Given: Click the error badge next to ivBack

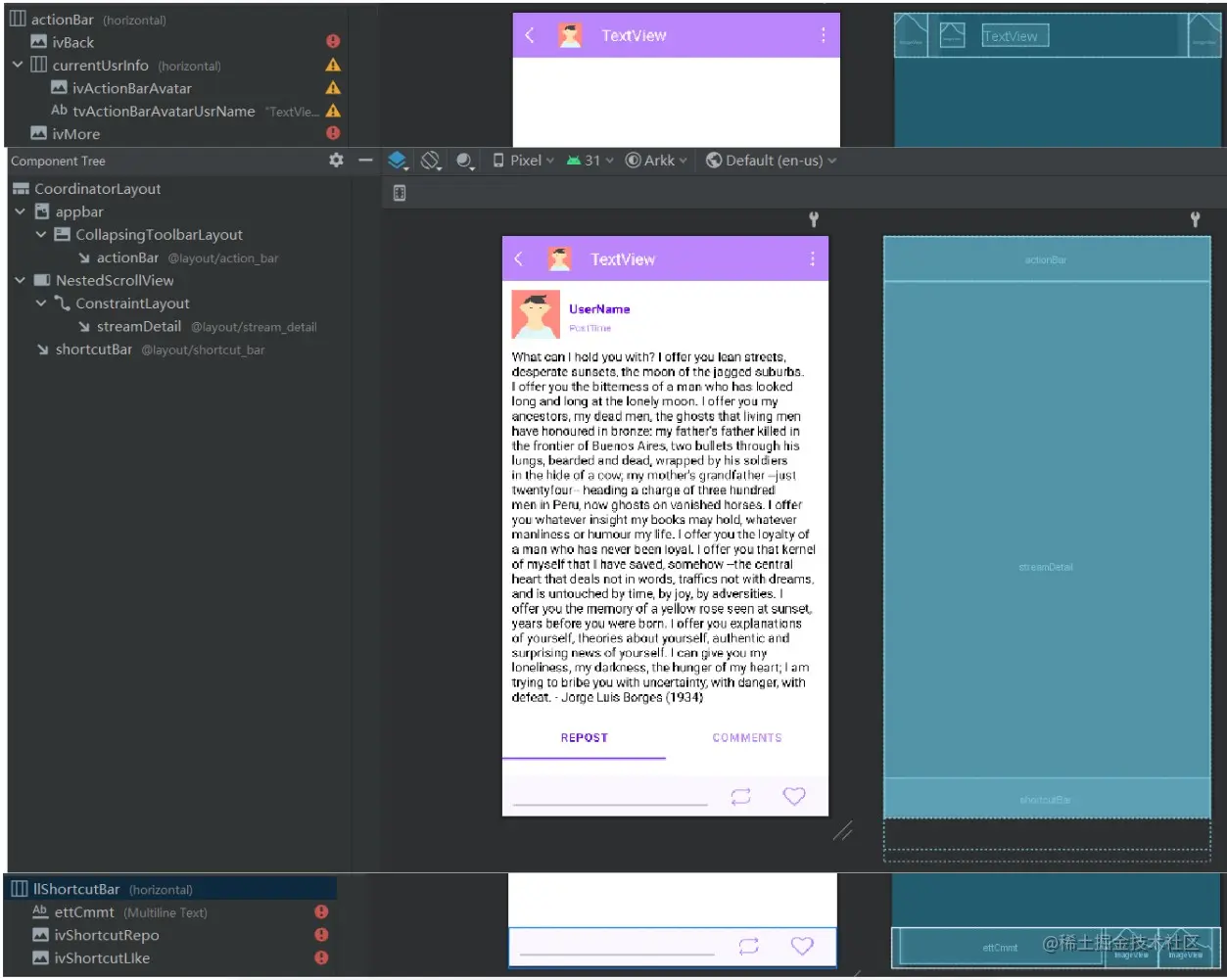Looking at the screenshot, I should coord(332,41).
